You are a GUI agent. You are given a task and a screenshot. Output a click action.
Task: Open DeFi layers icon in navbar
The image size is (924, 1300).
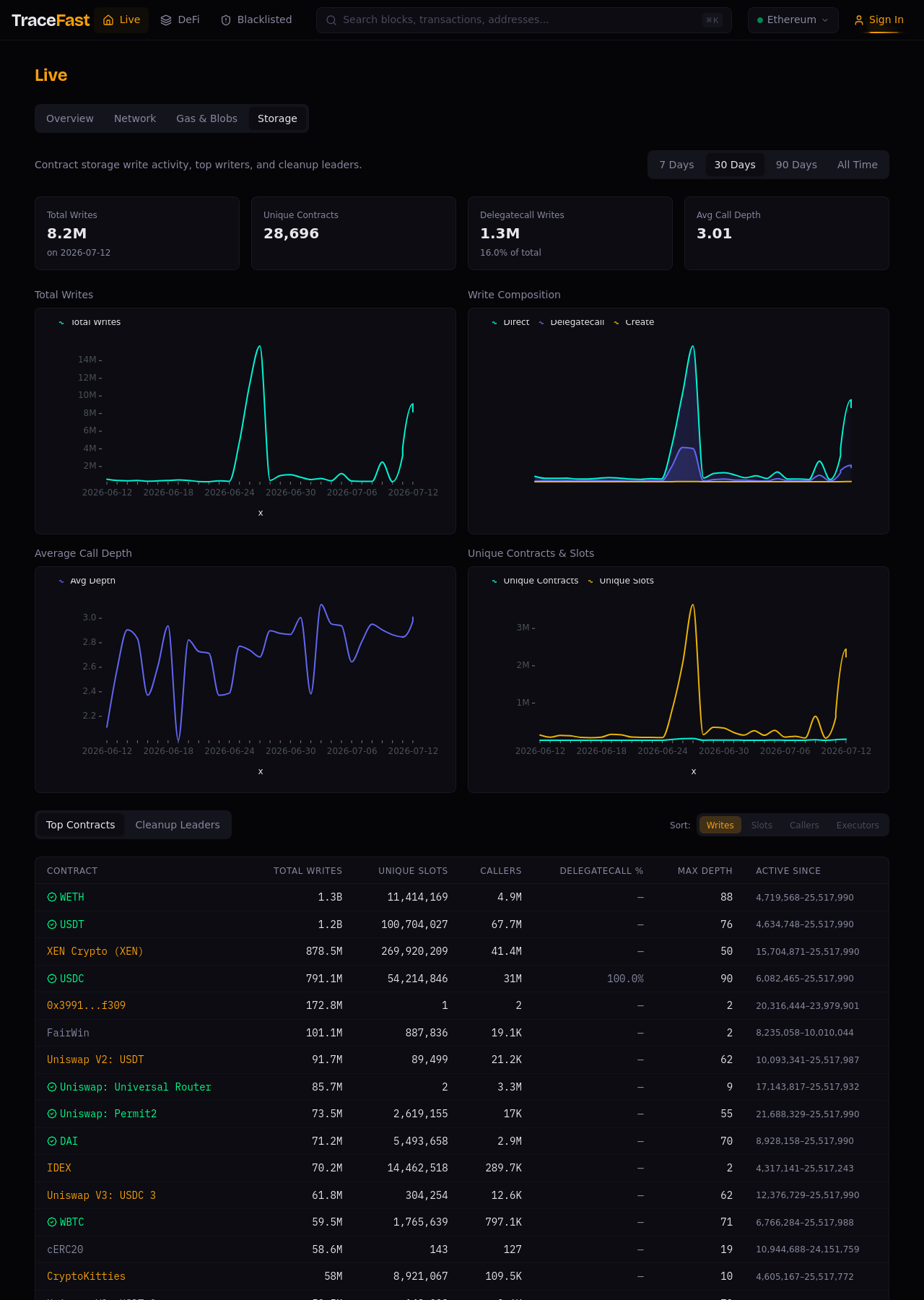pyautogui.click(x=166, y=20)
